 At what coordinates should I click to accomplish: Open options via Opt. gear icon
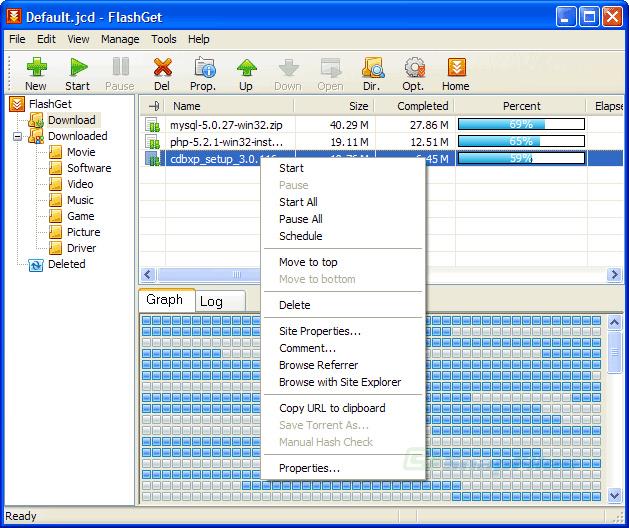click(x=413, y=72)
